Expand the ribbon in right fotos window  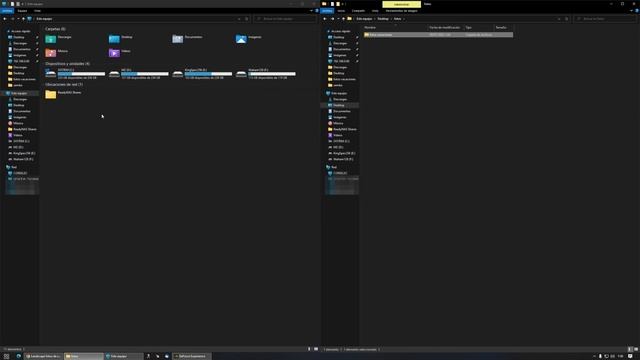point(631,11)
